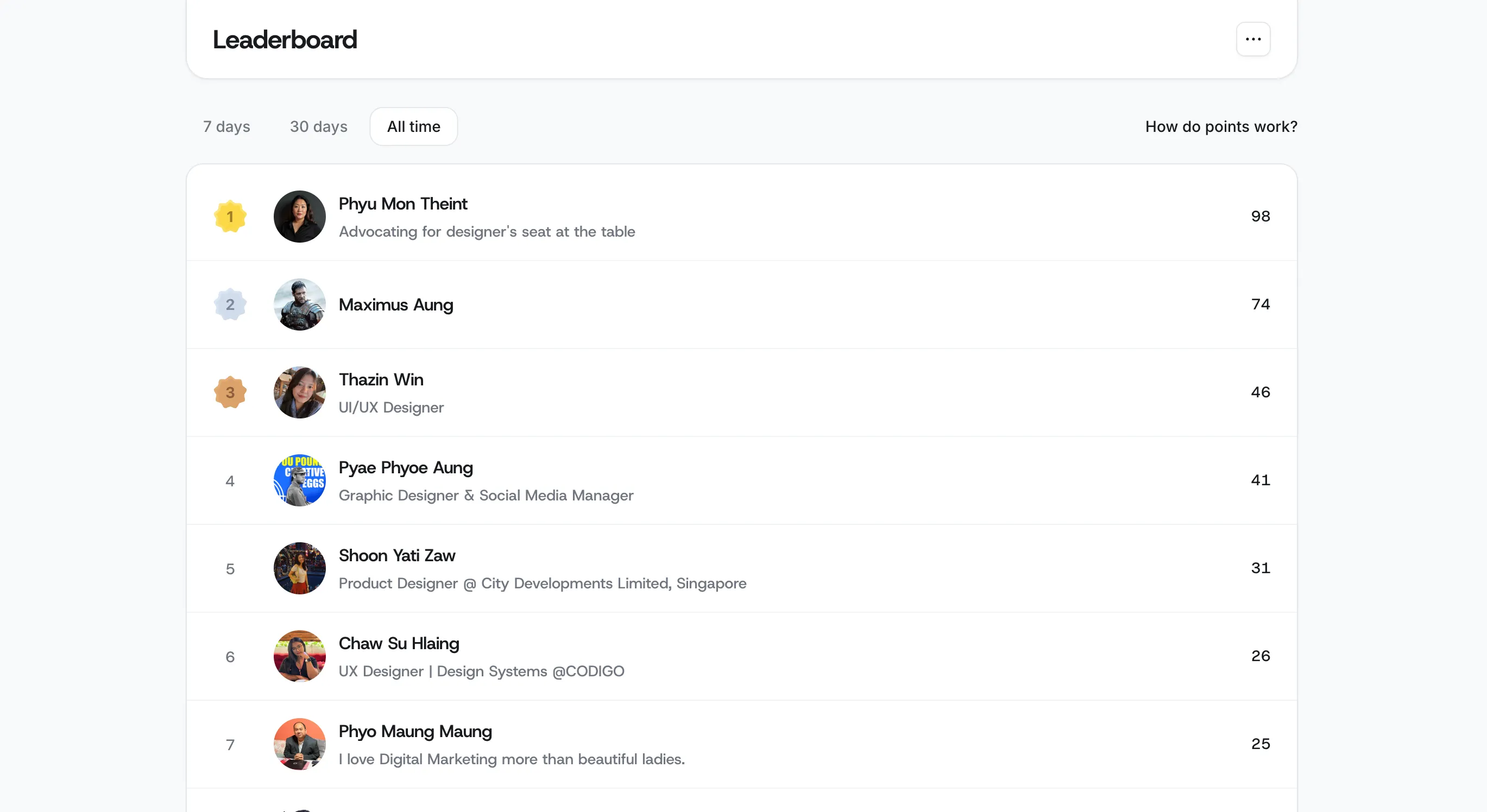This screenshot has height=812, width=1487.
Task: Click the rank number 4
Action: click(230, 481)
